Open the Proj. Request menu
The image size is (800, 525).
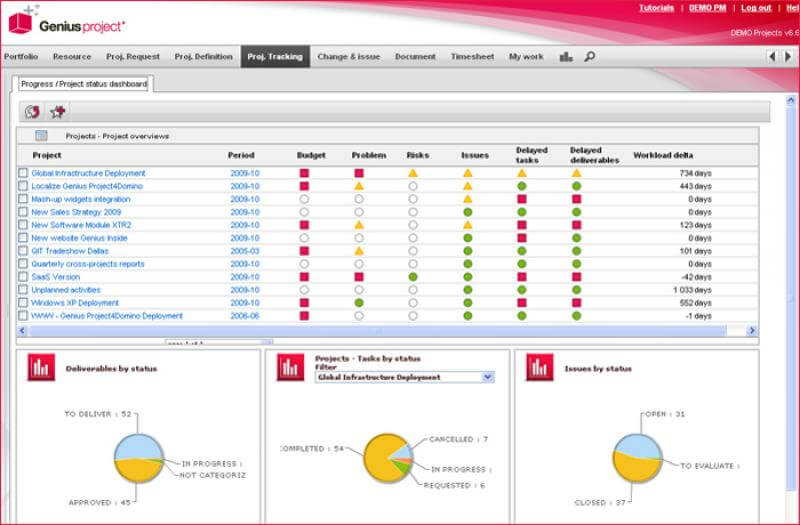pos(133,57)
